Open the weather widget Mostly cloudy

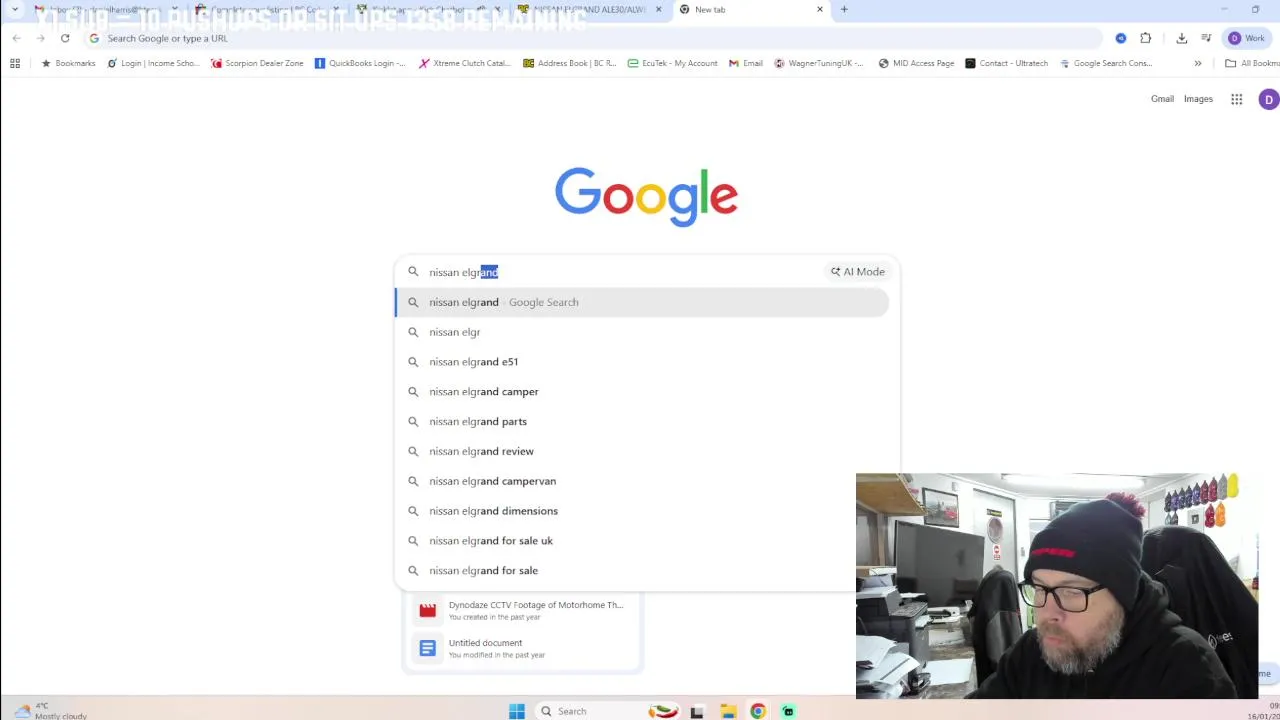52,711
